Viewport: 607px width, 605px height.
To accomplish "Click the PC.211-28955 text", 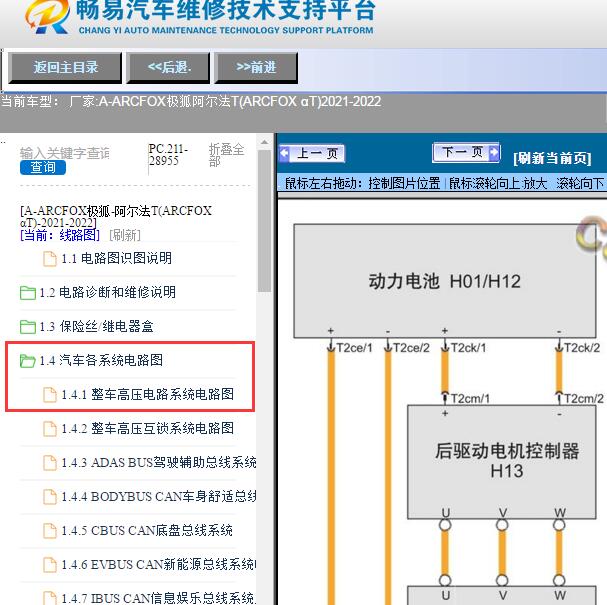I will 168,154.
